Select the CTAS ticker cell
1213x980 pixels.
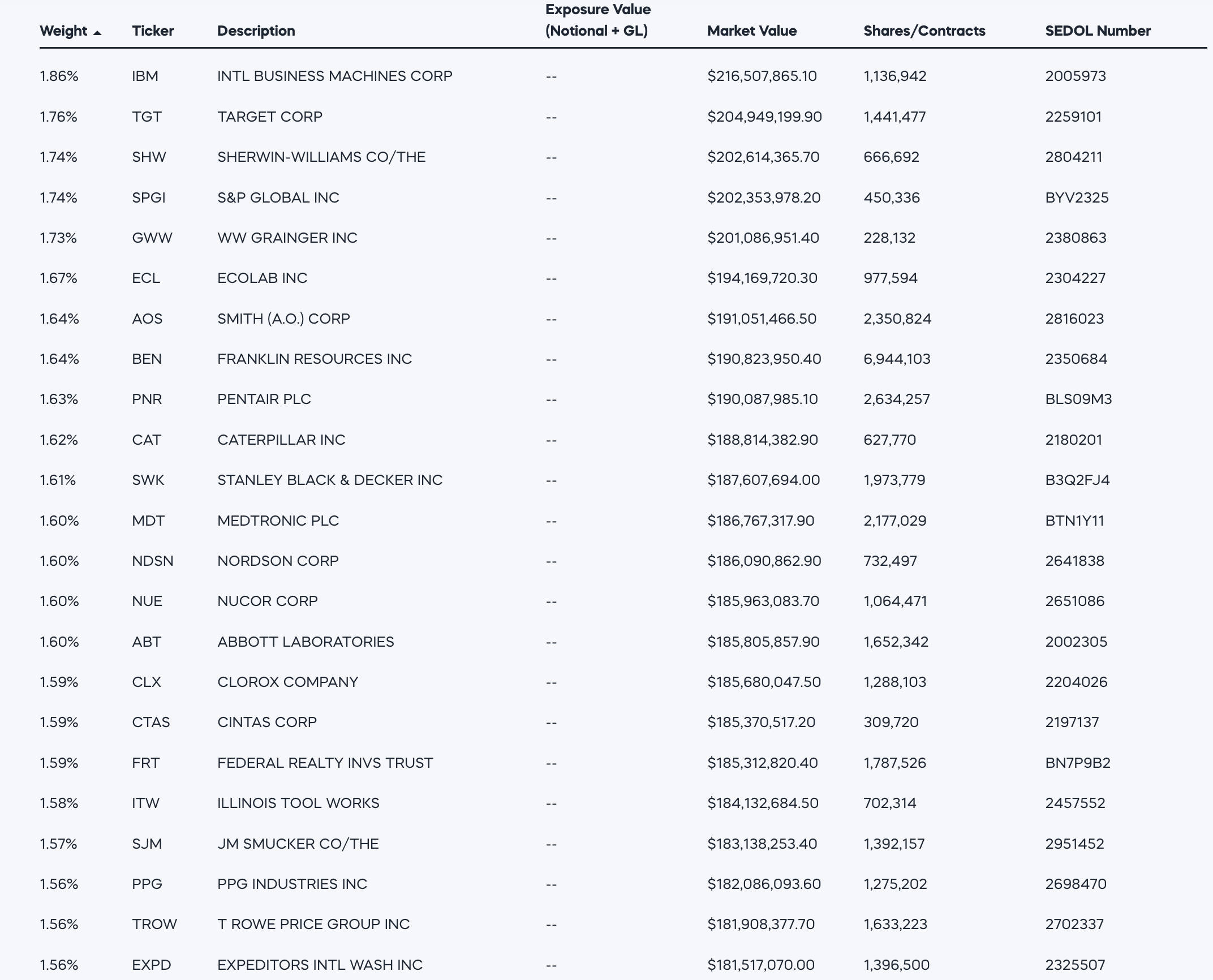click(151, 722)
